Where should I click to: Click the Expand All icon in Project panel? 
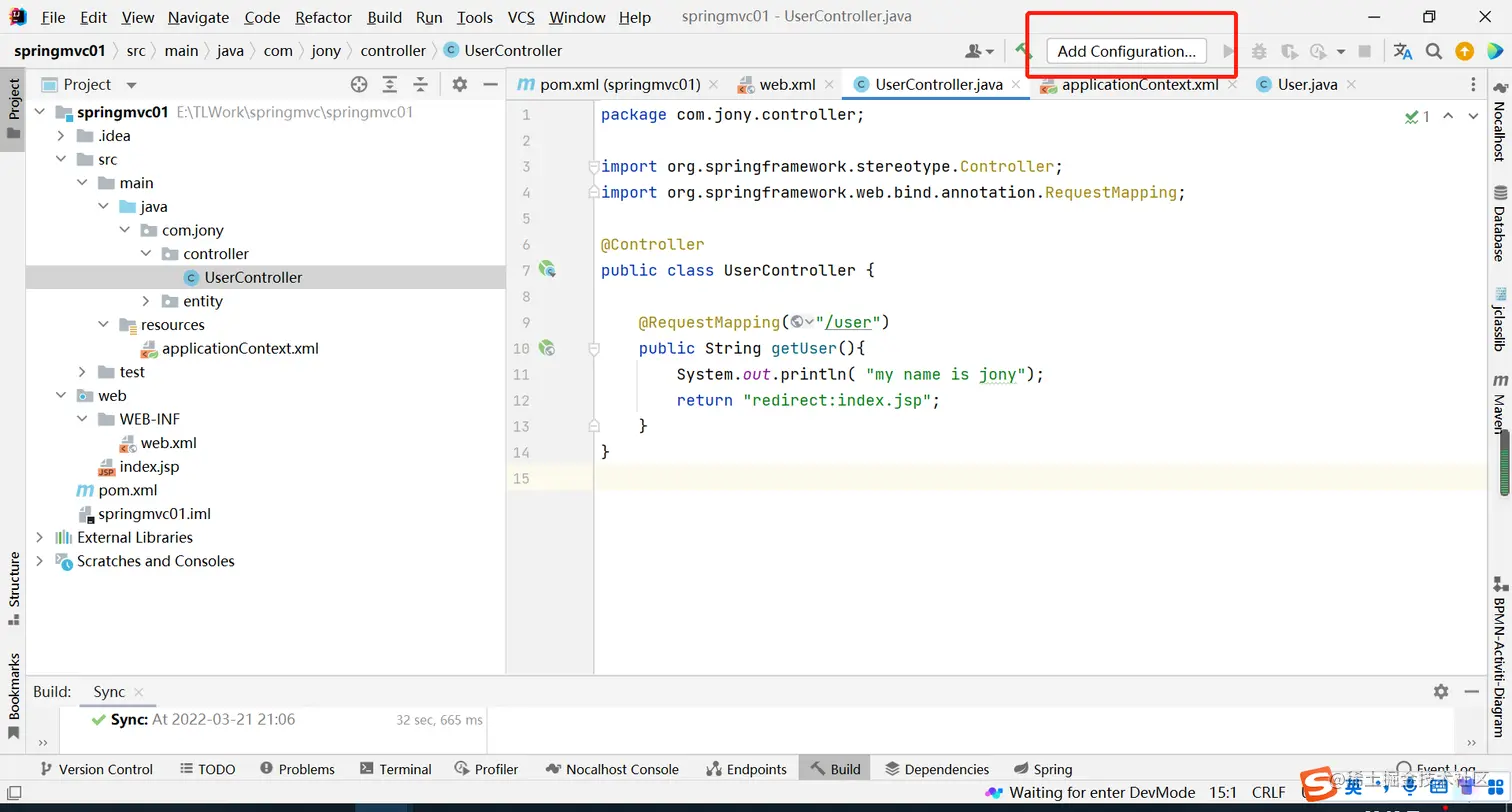coord(390,85)
